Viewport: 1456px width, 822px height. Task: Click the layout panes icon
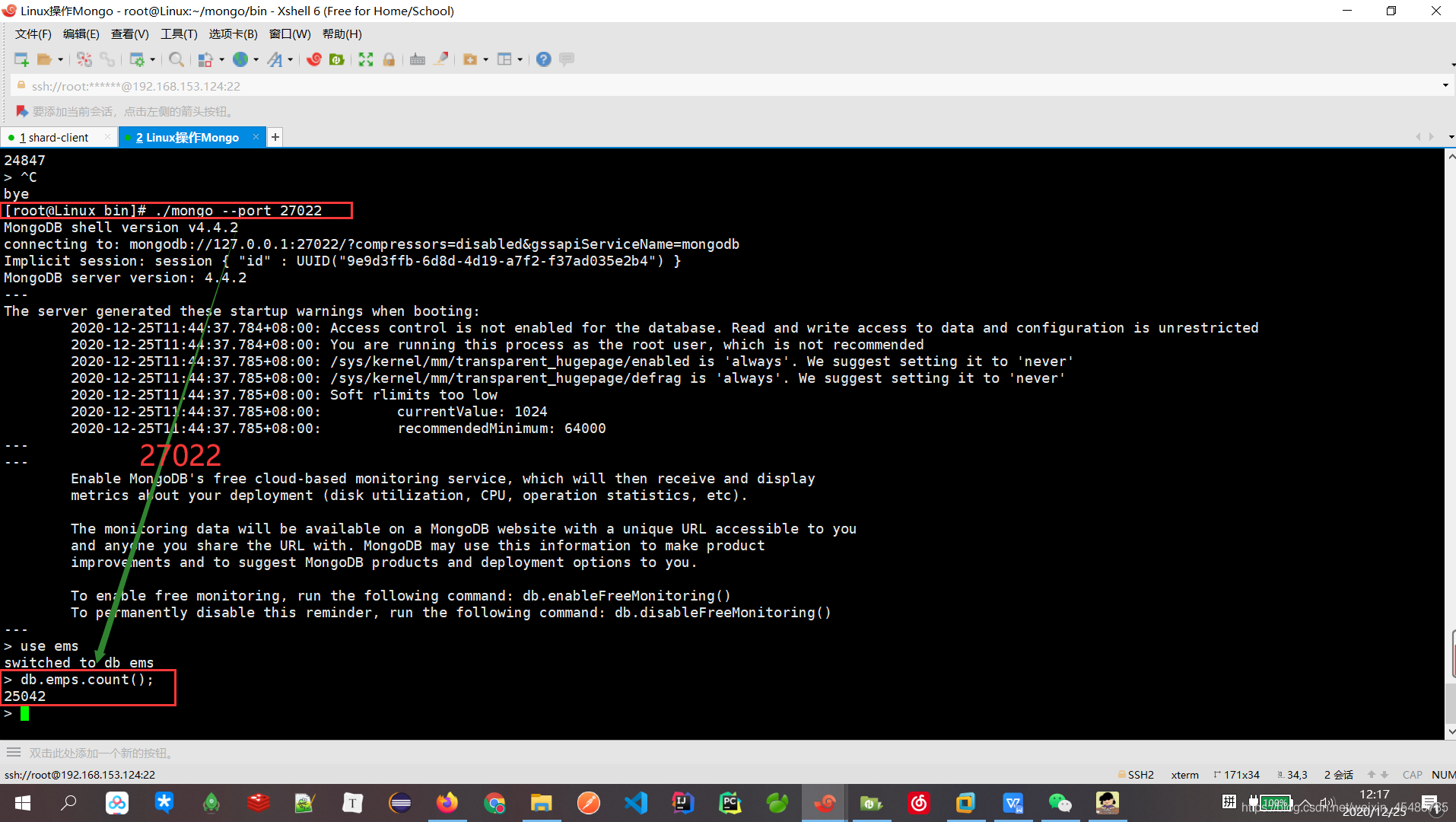pyautogui.click(x=504, y=59)
